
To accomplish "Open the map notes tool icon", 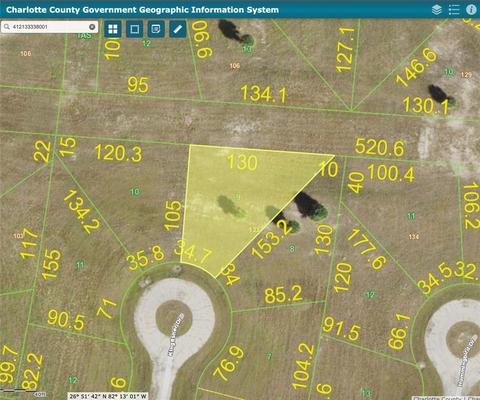I will point(156,29).
